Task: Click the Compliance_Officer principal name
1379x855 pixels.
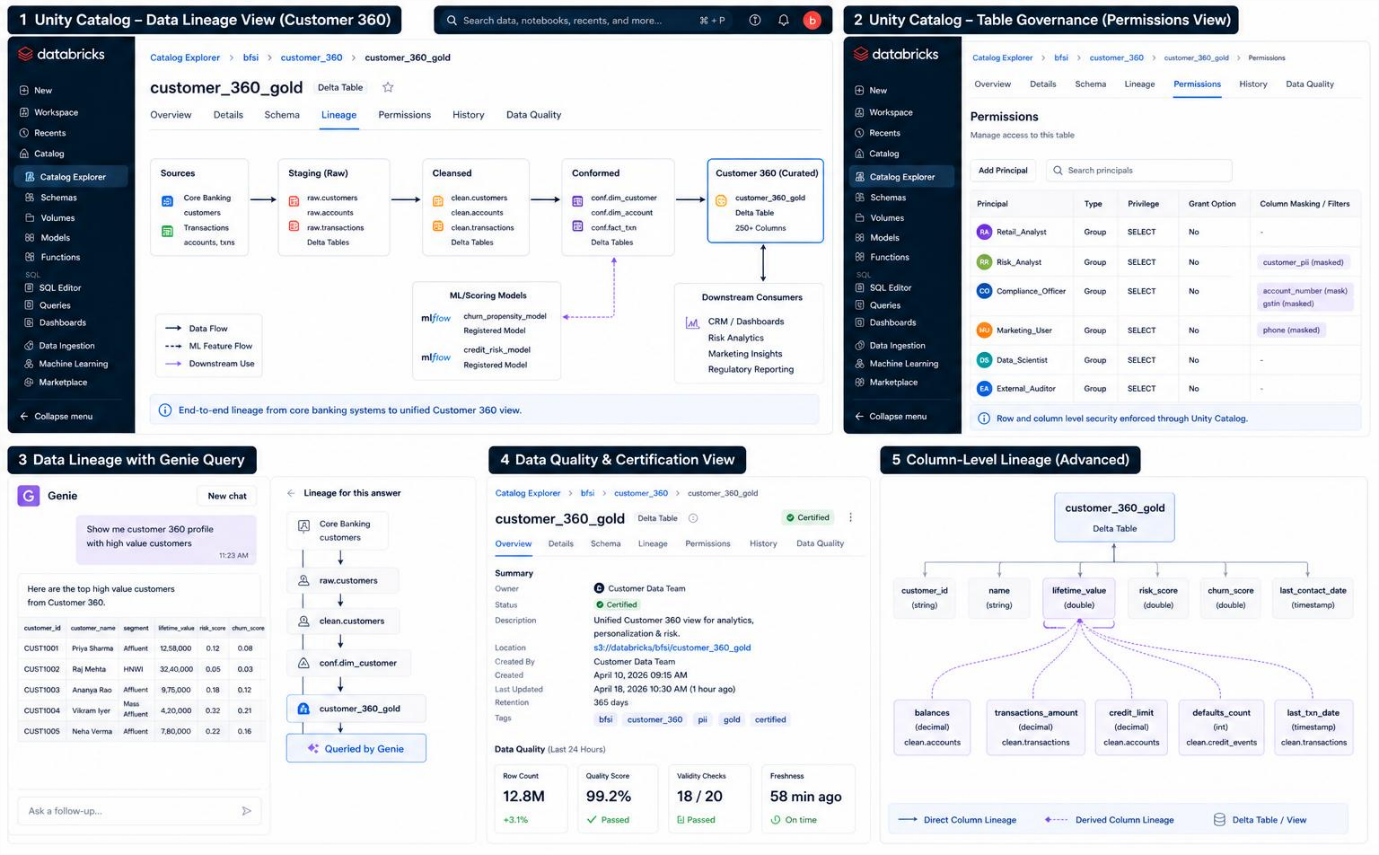Action: click(1032, 291)
